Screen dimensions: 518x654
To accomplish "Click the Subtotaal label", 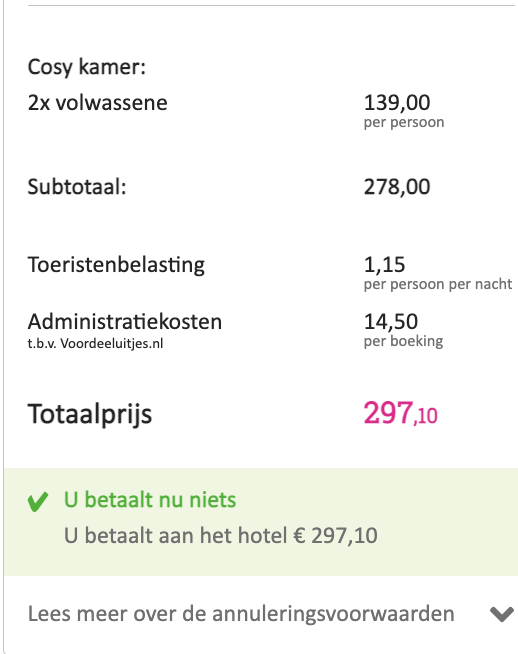I will click(x=77, y=187).
